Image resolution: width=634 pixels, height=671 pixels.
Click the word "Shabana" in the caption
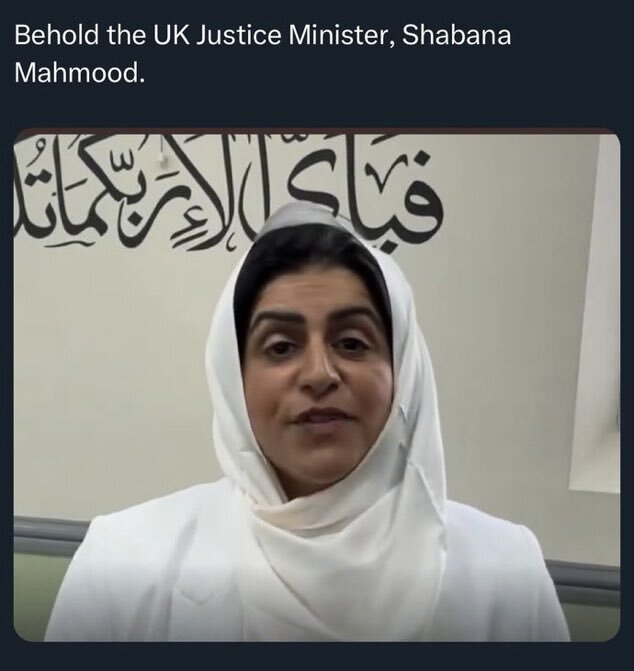click(456, 35)
